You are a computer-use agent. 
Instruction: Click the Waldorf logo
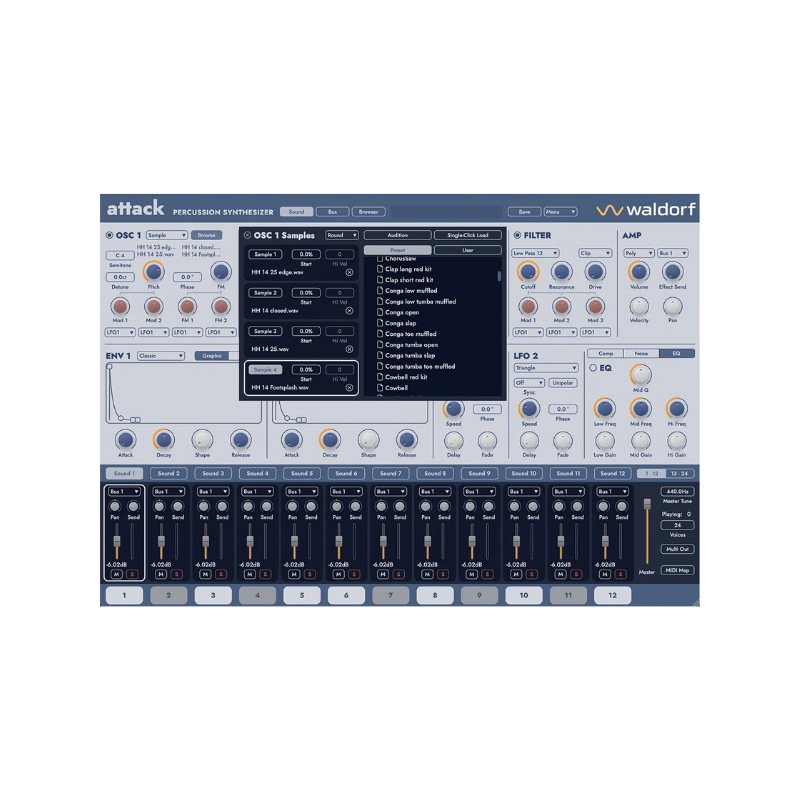[645, 211]
